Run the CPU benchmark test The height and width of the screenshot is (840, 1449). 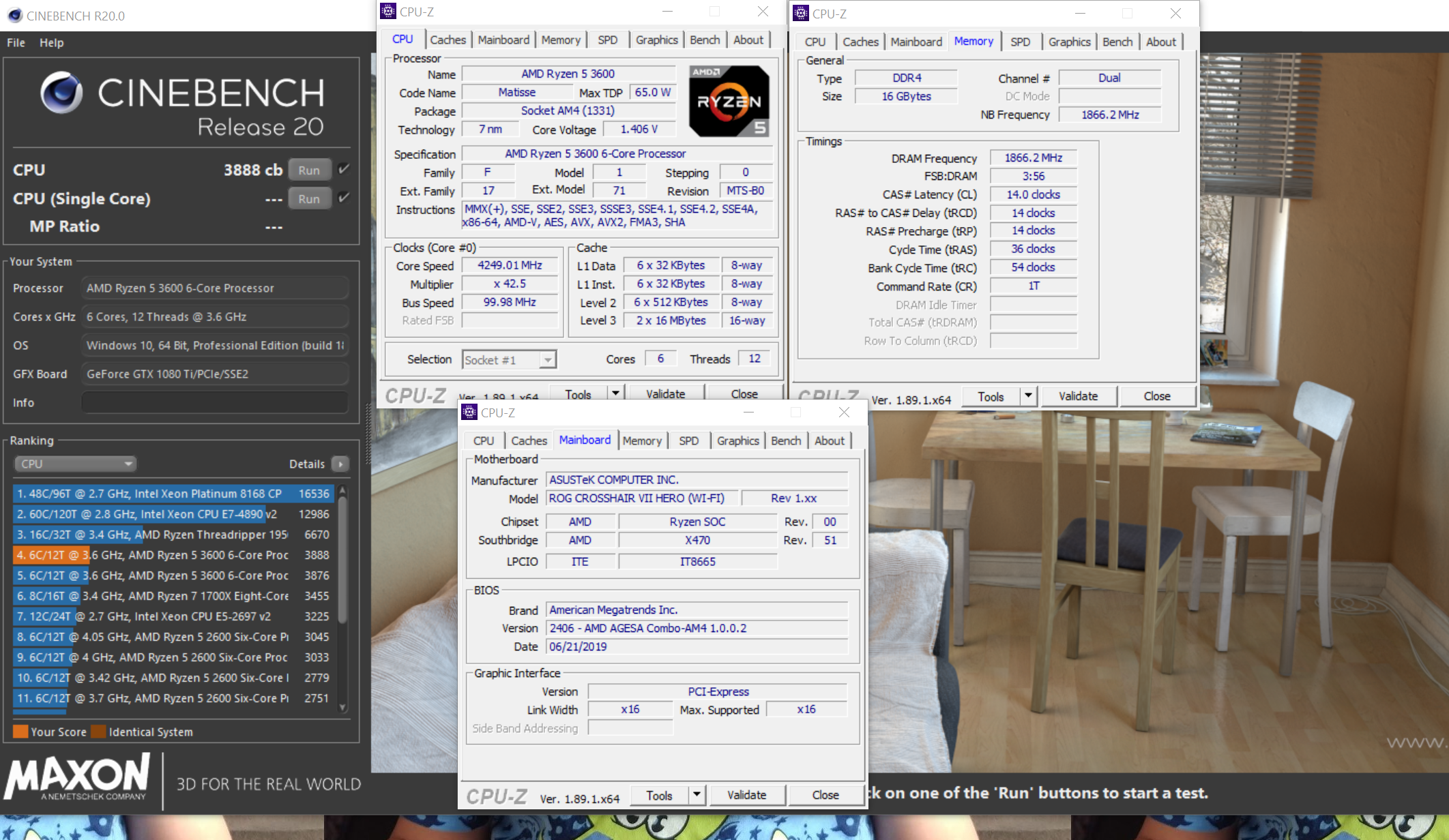(309, 170)
